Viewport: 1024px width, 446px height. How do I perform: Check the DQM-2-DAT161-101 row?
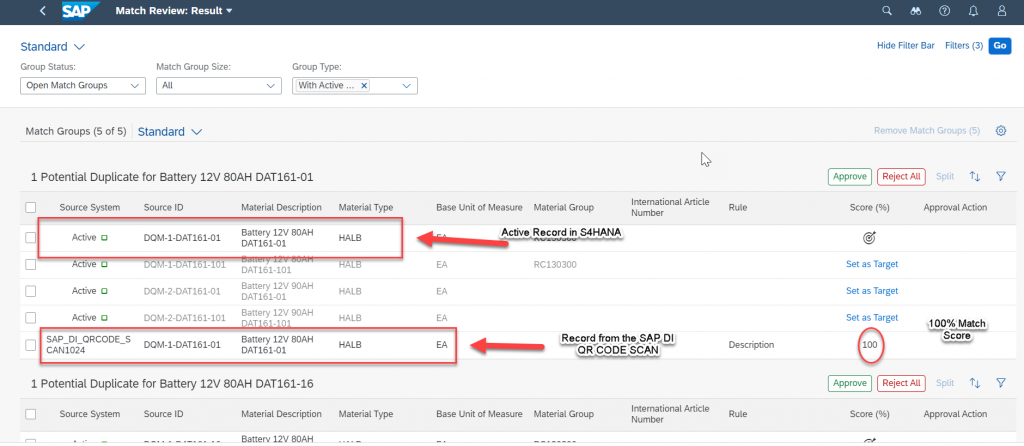[x=31, y=318]
